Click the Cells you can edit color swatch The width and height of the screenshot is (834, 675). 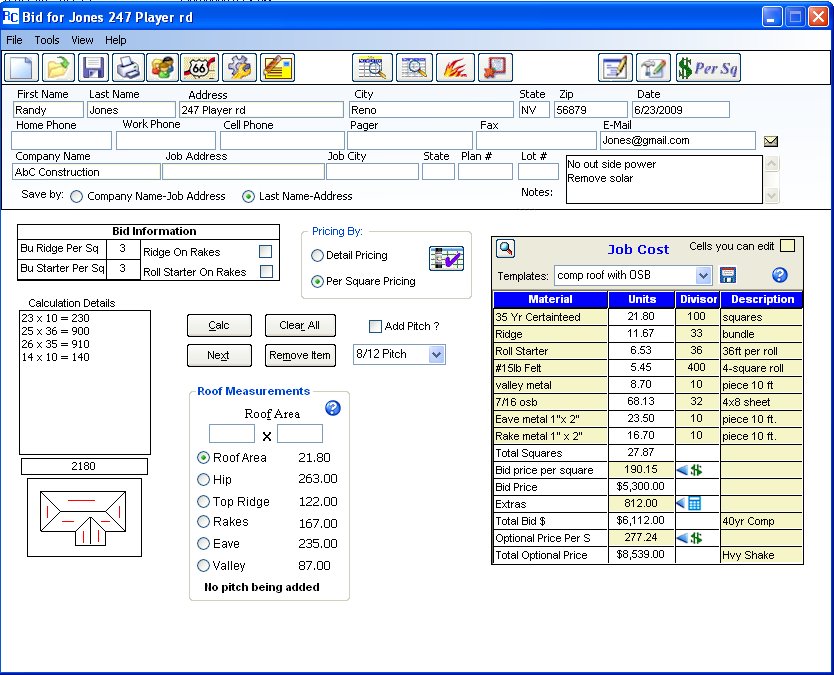787,246
